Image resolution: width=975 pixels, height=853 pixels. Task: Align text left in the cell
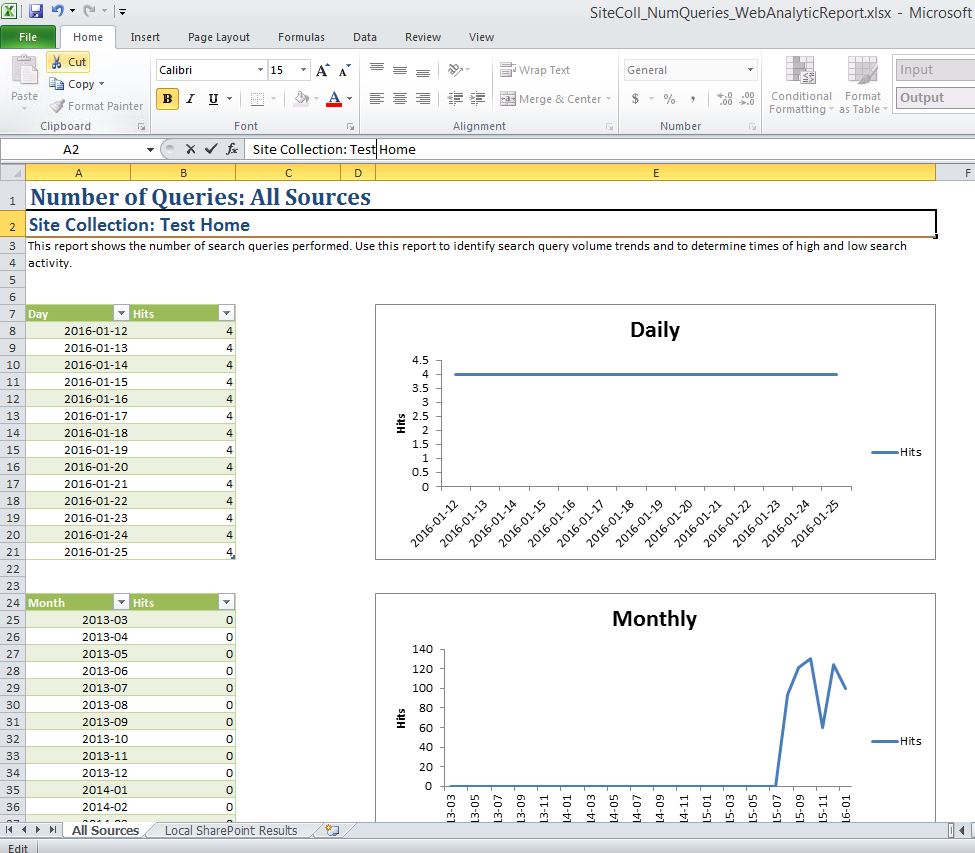(x=377, y=99)
